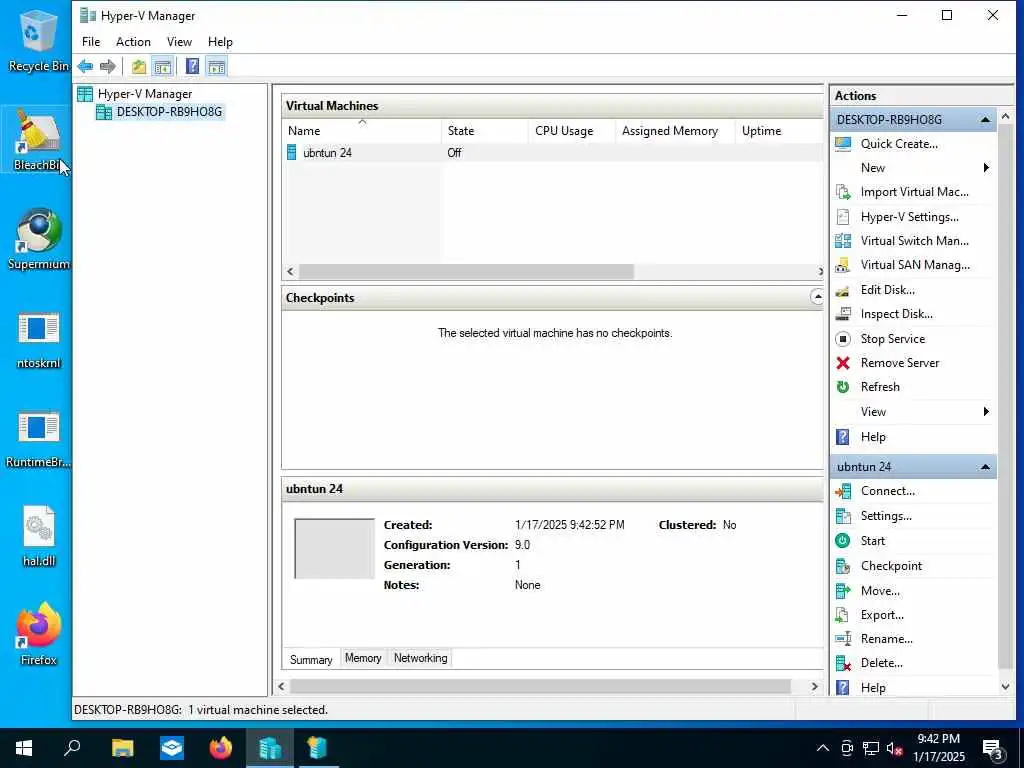Click Move action for ubntun 24
The width and height of the screenshot is (1024, 768).
880,591
